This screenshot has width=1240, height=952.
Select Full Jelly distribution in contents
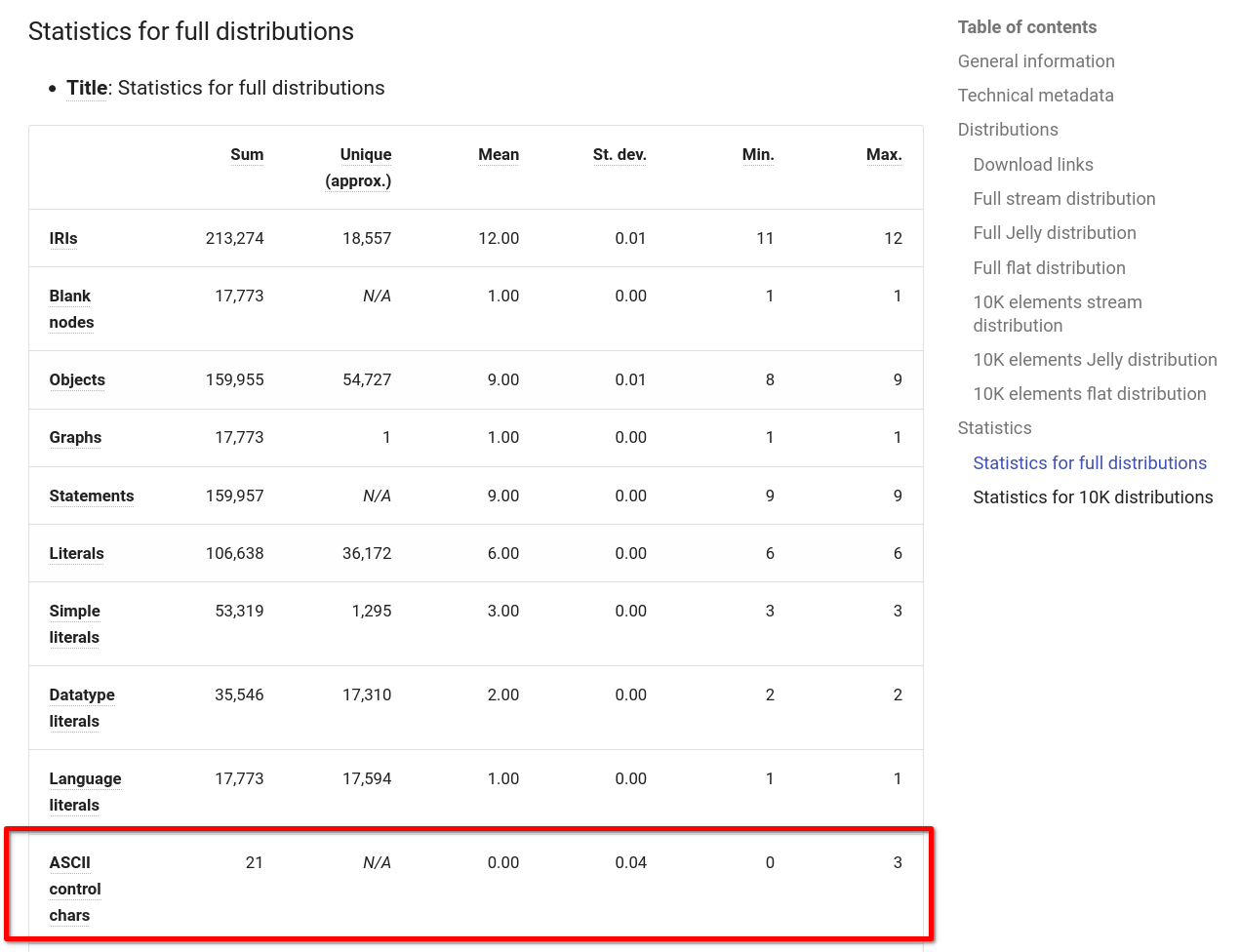[1055, 232]
